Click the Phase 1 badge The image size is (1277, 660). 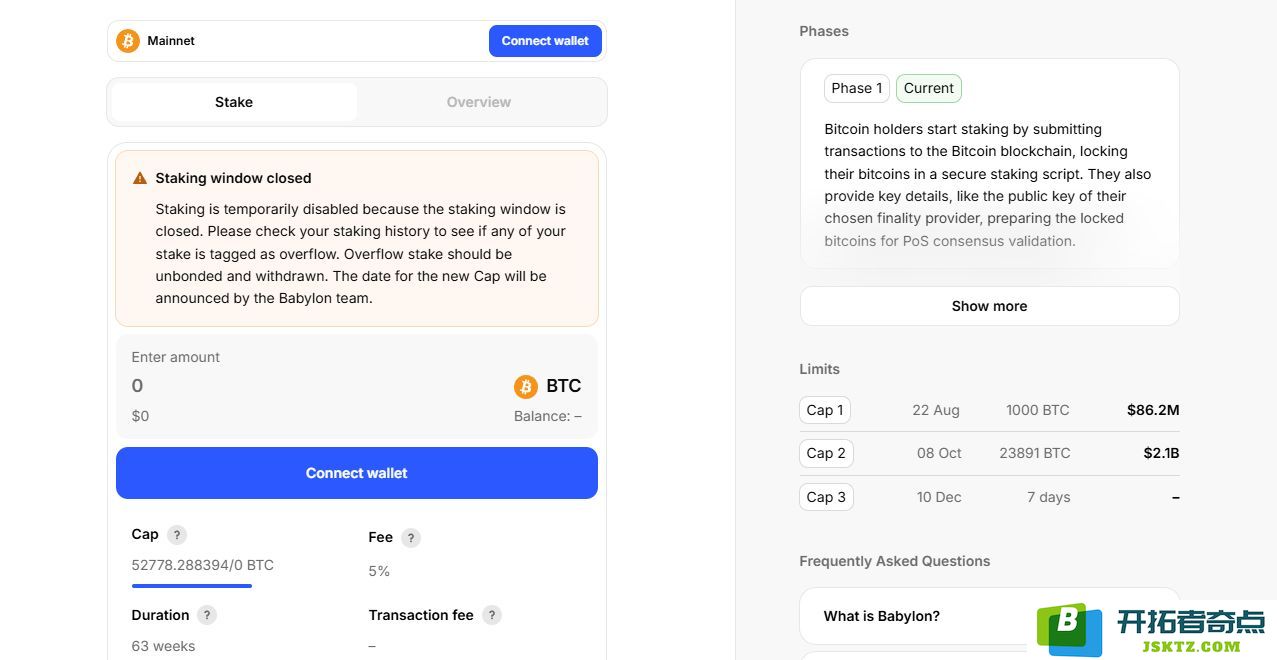[x=857, y=88]
